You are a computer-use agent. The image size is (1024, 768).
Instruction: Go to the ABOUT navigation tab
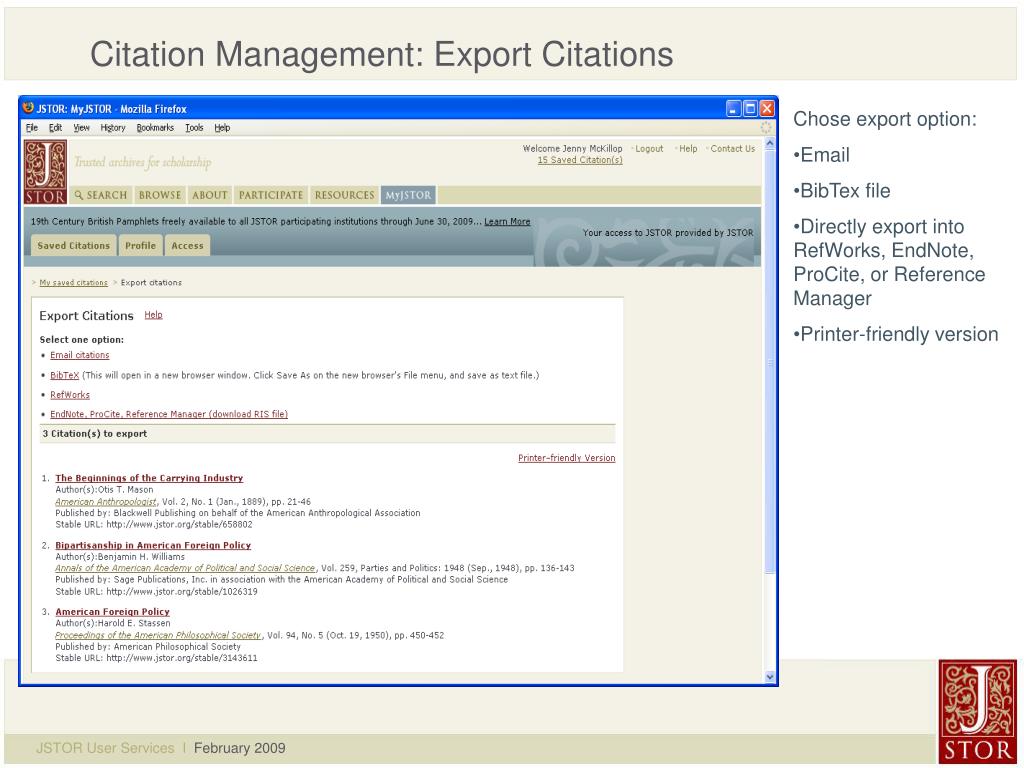click(210, 195)
